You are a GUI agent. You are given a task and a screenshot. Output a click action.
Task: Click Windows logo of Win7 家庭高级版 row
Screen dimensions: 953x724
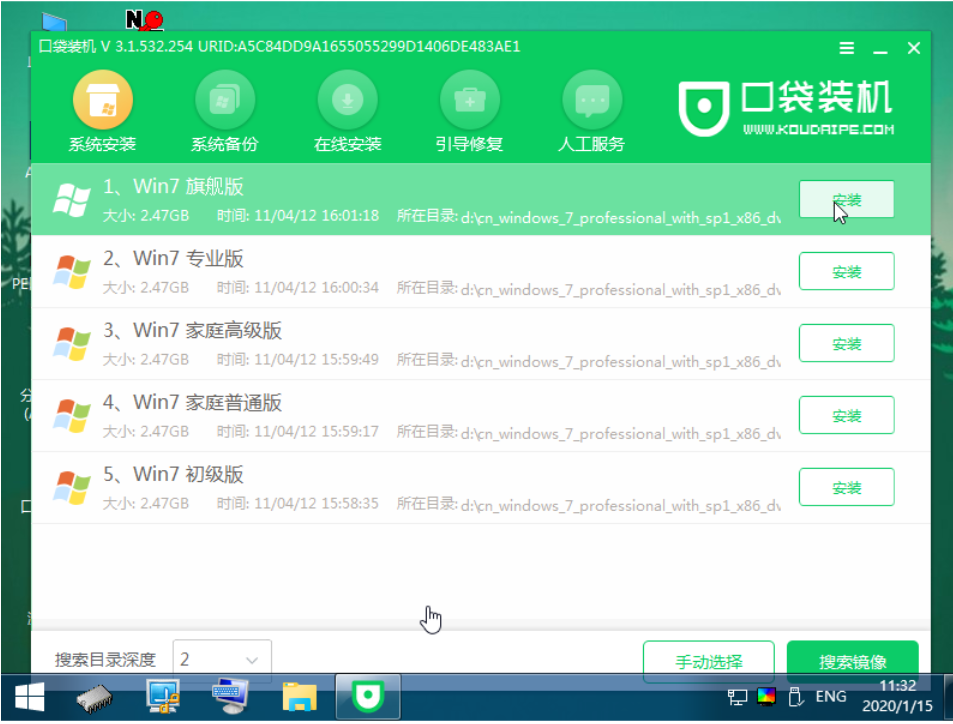pos(72,343)
